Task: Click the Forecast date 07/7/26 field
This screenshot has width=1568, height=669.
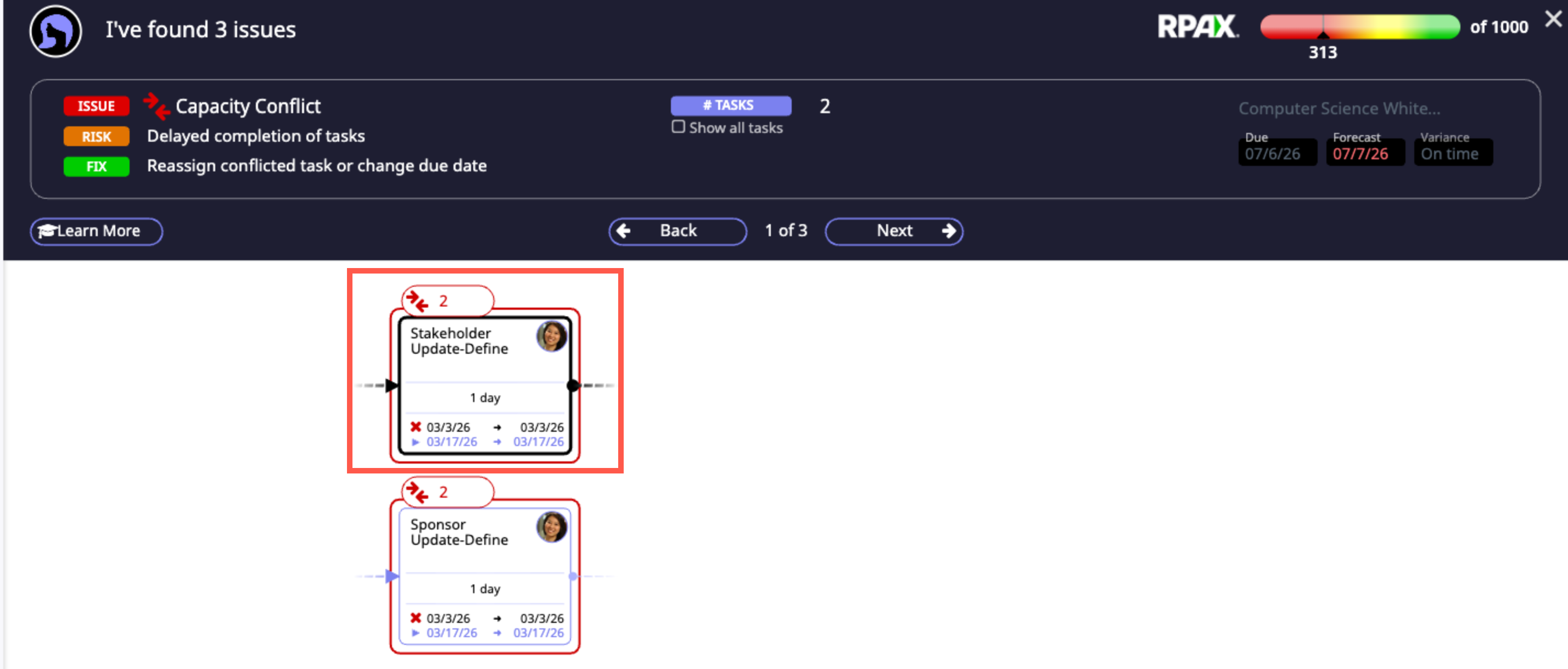Action: click(1360, 153)
